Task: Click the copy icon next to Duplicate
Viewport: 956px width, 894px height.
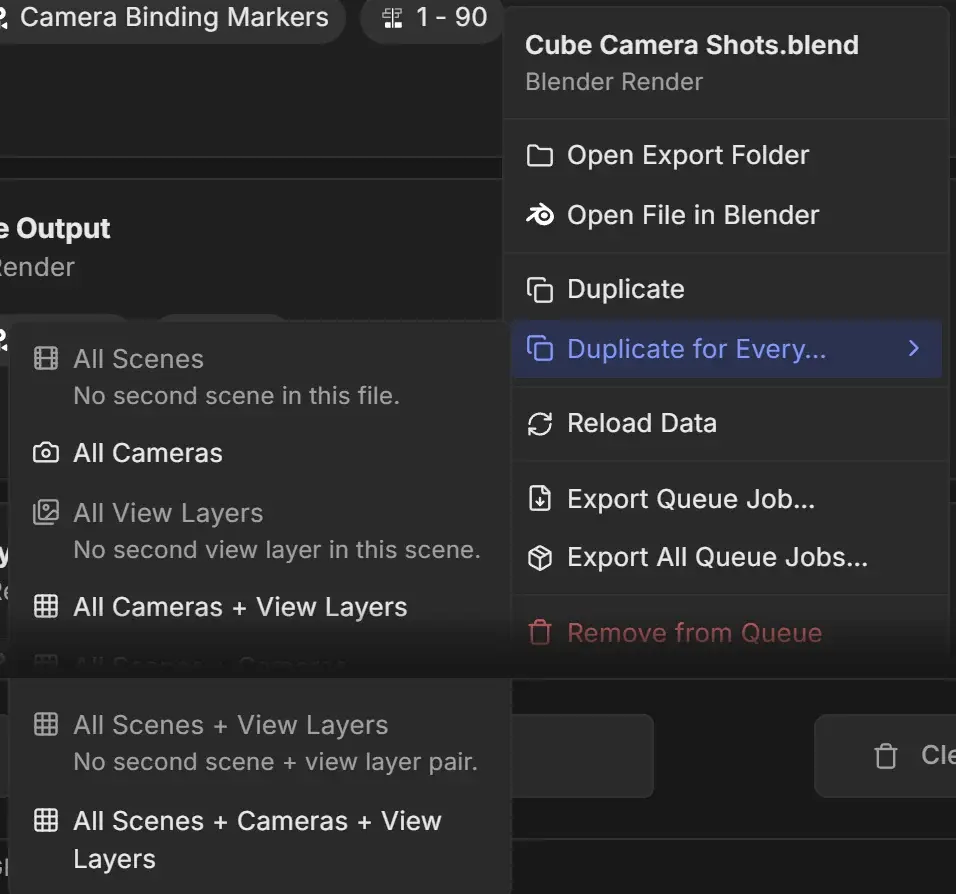Action: pyautogui.click(x=540, y=290)
